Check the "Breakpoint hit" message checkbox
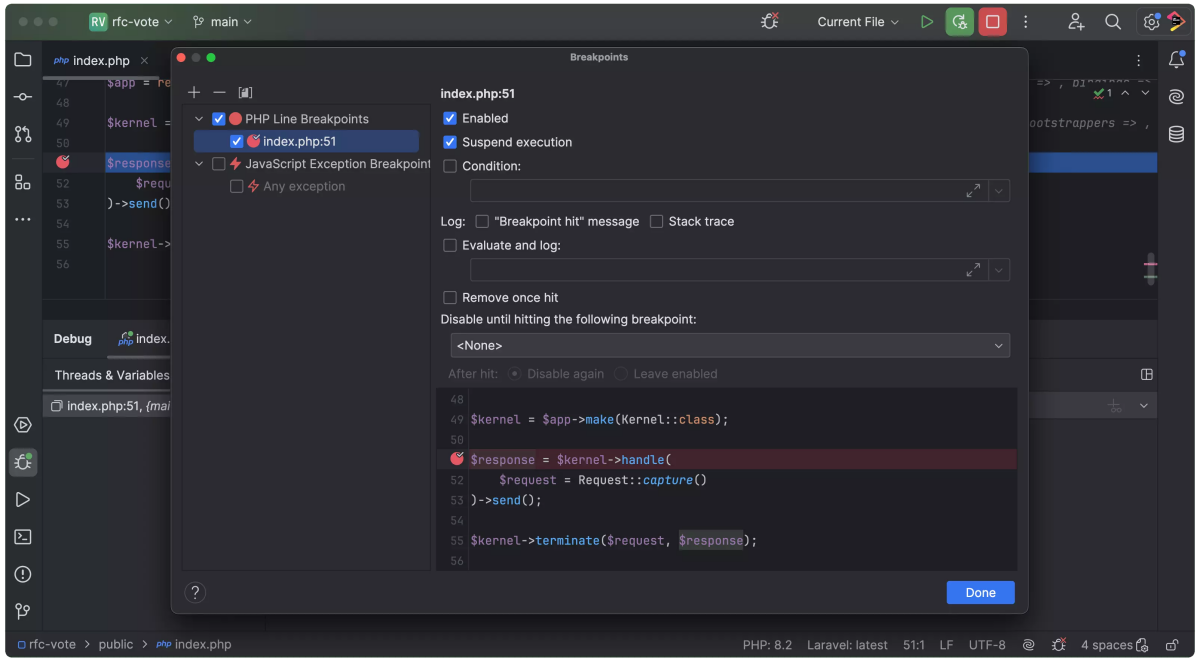This screenshot has height=662, width=1200. coord(482,221)
